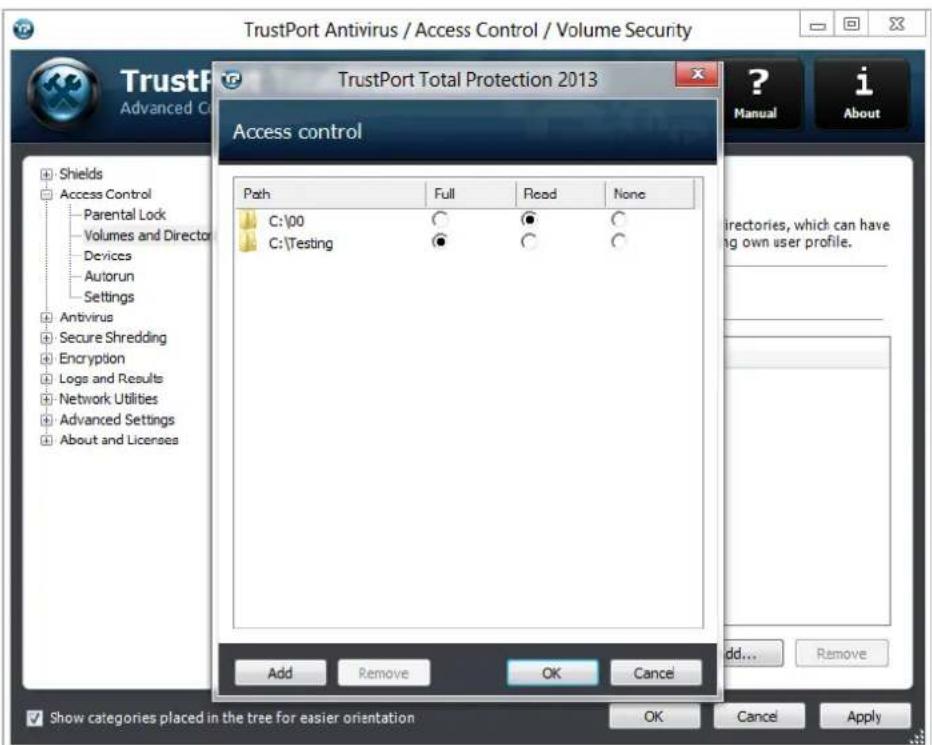The image size is (932, 745).
Task: Click the disabled Remove button in dialog
Action: tap(383, 673)
